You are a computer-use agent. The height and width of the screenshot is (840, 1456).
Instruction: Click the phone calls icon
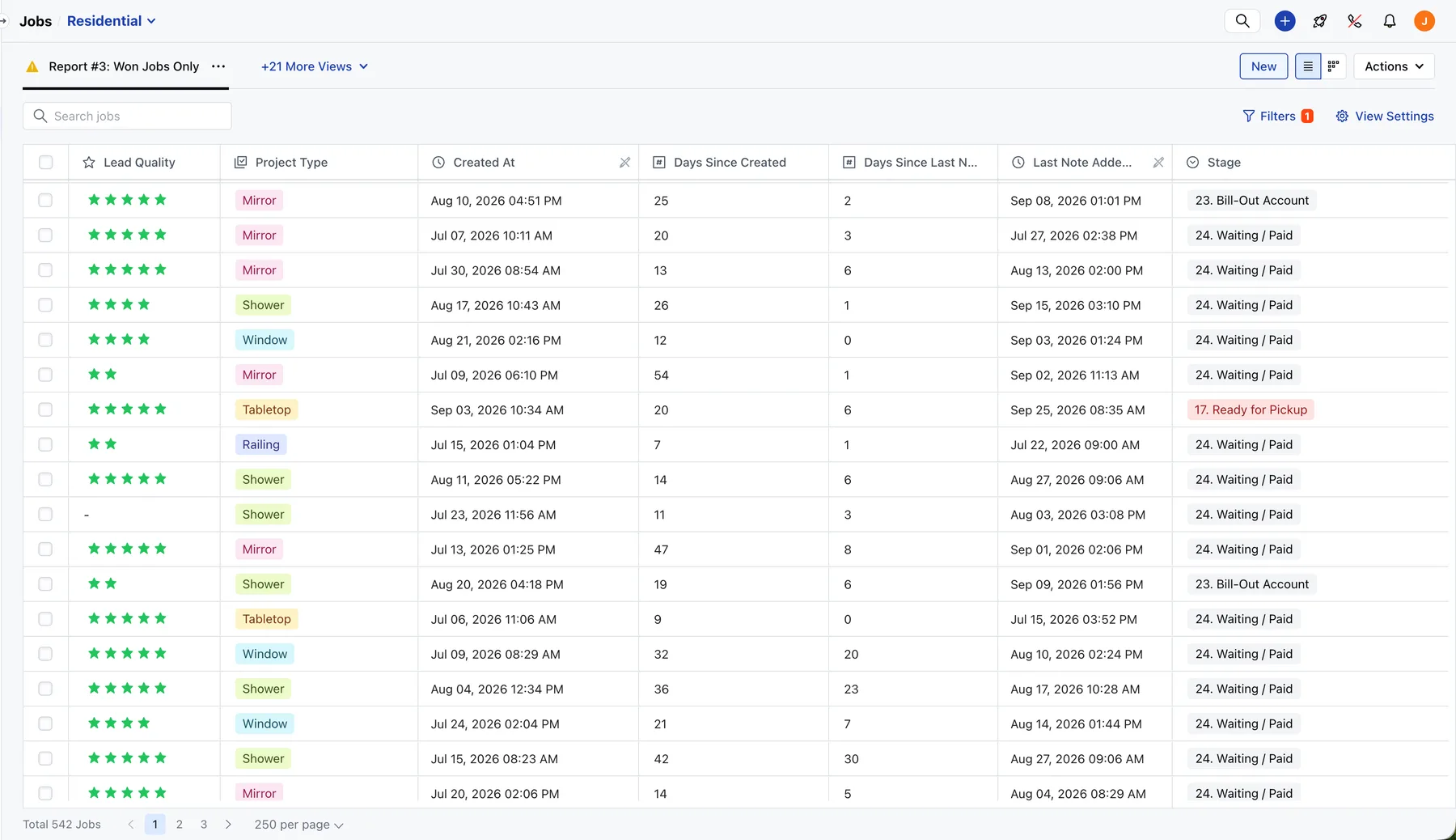[x=1354, y=21]
